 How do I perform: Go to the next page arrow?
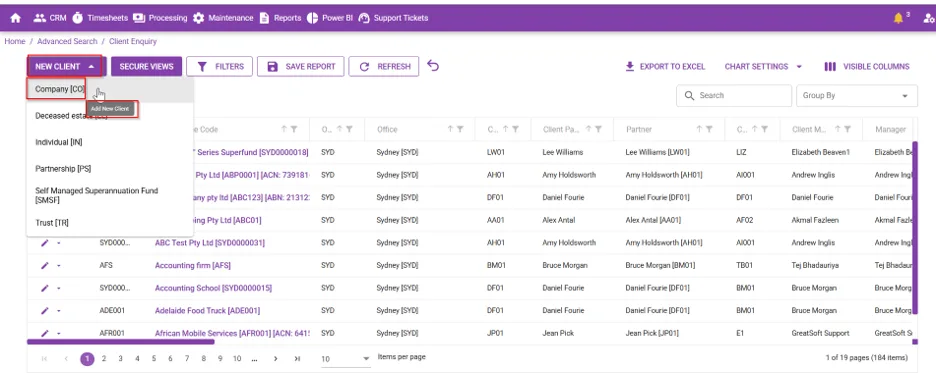(x=275, y=359)
